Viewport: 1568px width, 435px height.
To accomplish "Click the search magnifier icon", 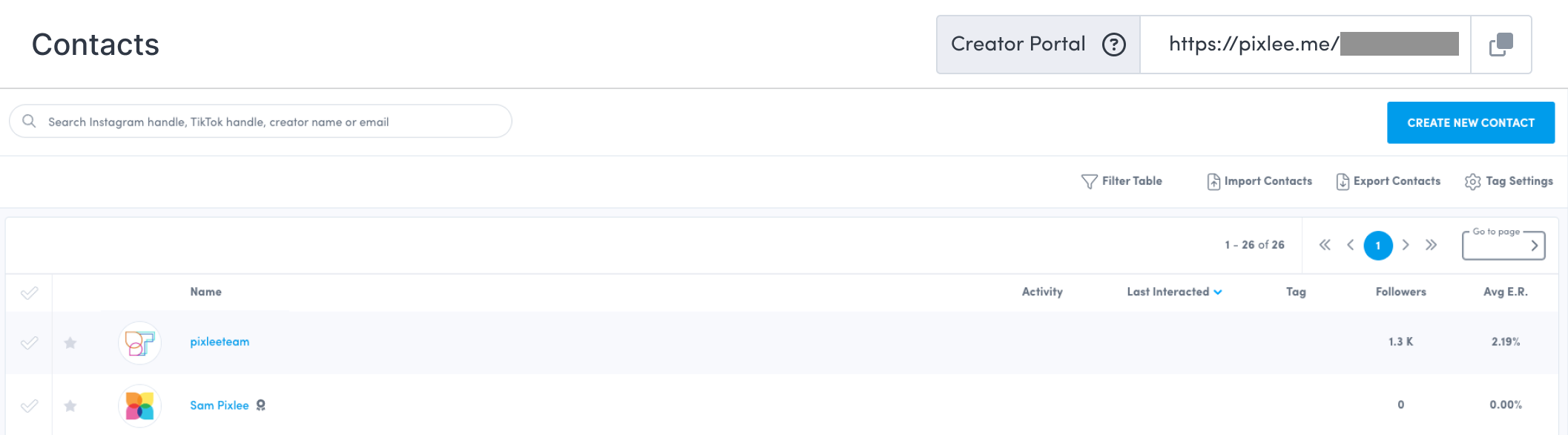I will coord(29,121).
